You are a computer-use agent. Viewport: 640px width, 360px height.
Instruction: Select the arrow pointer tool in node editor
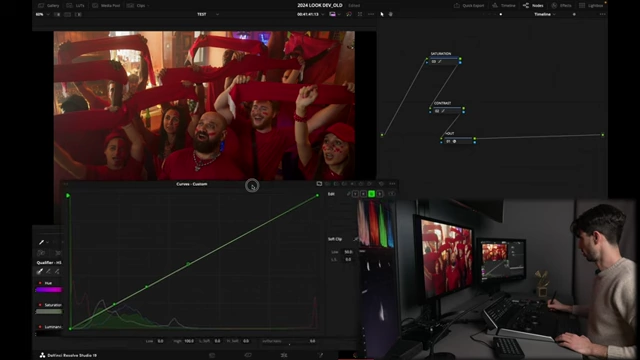[x=382, y=14]
